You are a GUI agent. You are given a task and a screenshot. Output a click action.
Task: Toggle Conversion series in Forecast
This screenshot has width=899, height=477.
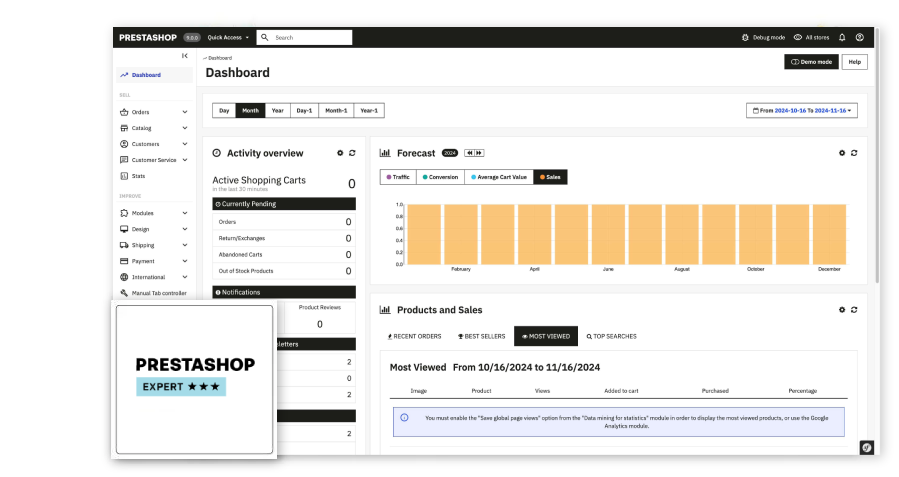coord(440,177)
